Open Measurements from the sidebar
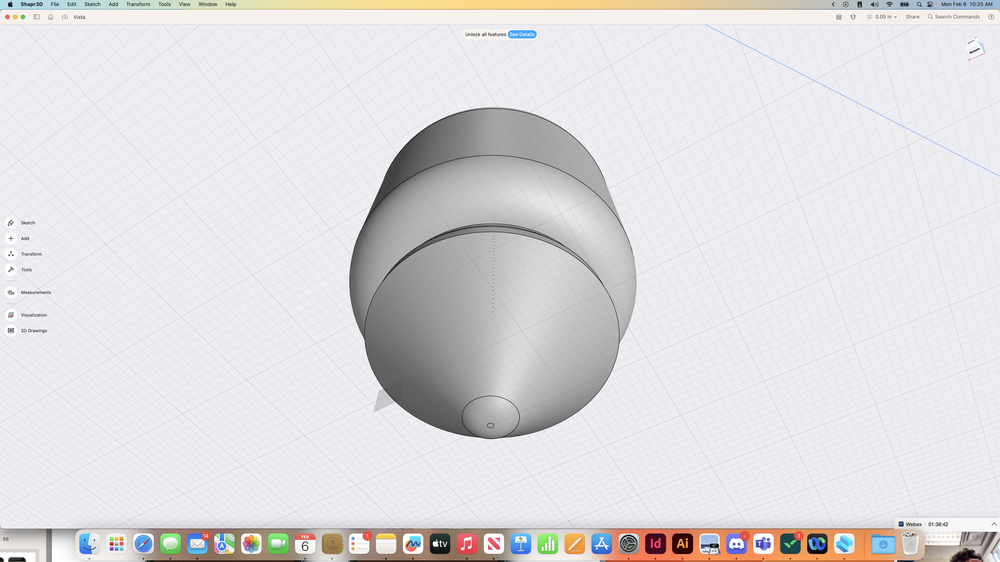The width and height of the screenshot is (1000, 562). pos(29,292)
